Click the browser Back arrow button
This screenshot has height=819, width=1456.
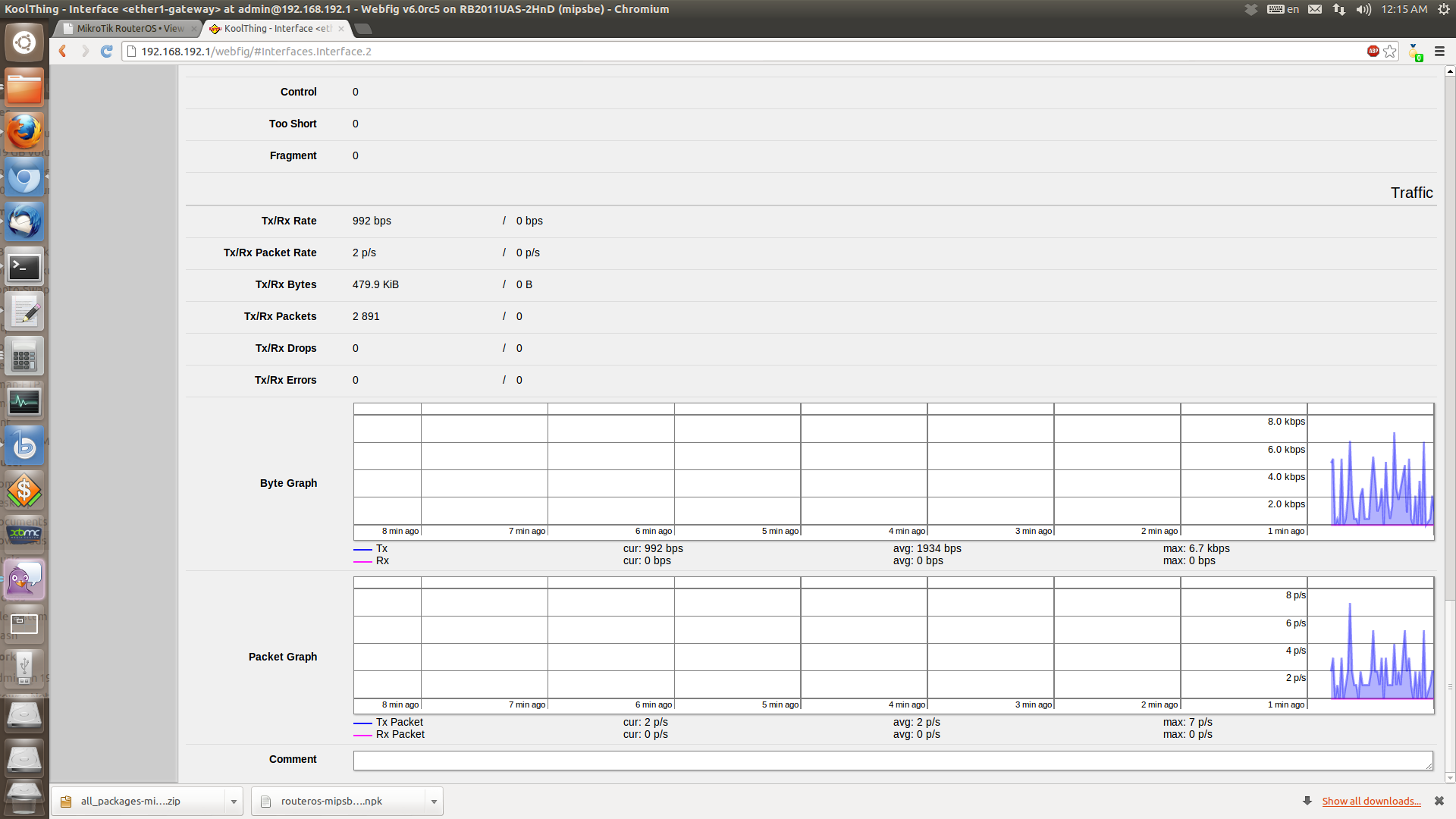63,51
